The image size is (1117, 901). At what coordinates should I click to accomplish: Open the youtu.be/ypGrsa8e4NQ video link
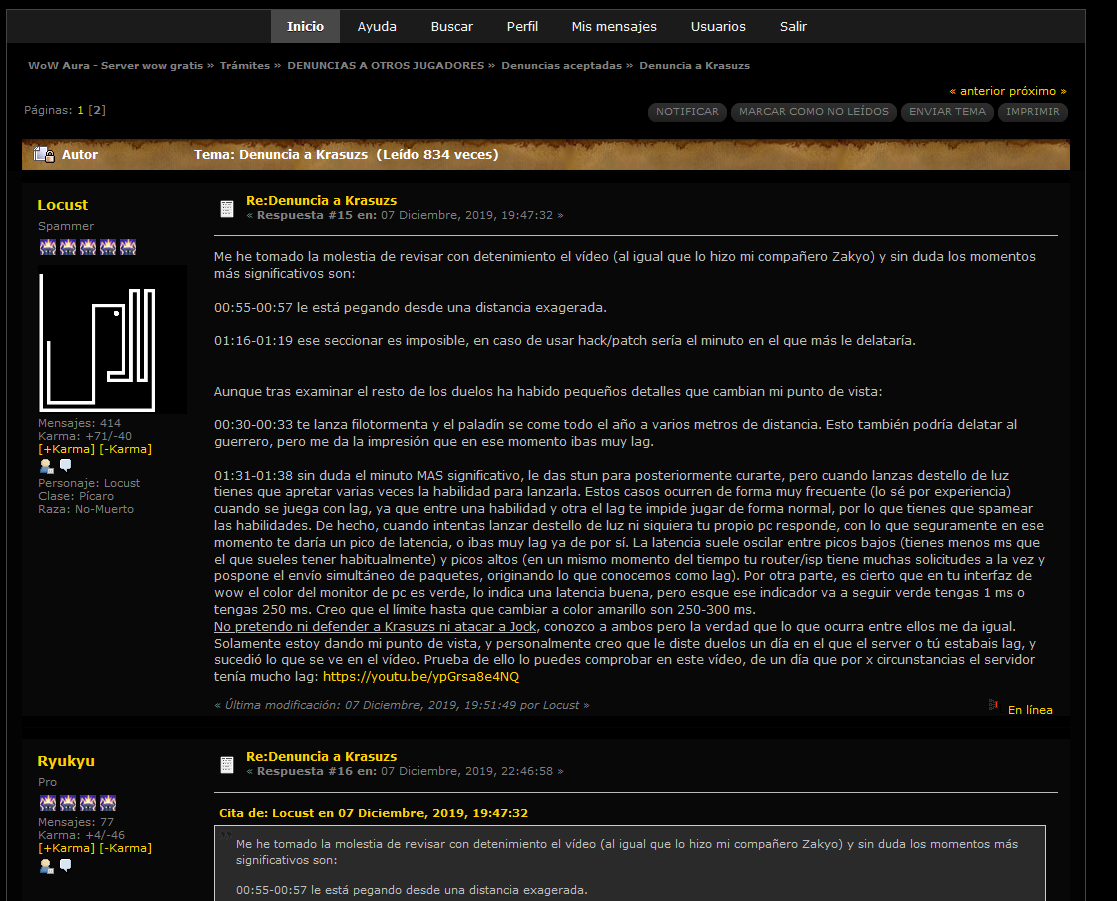[x=421, y=677]
